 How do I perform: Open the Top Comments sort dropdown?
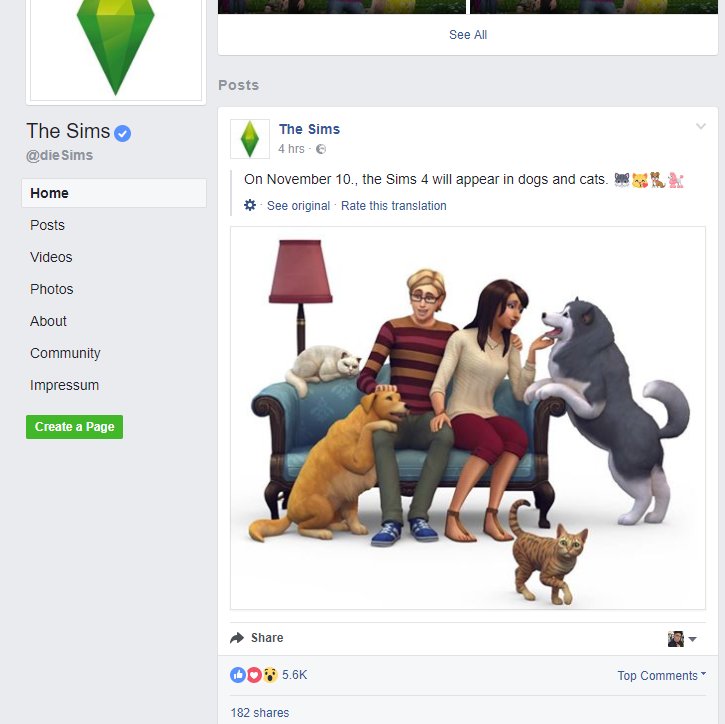coord(662,675)
